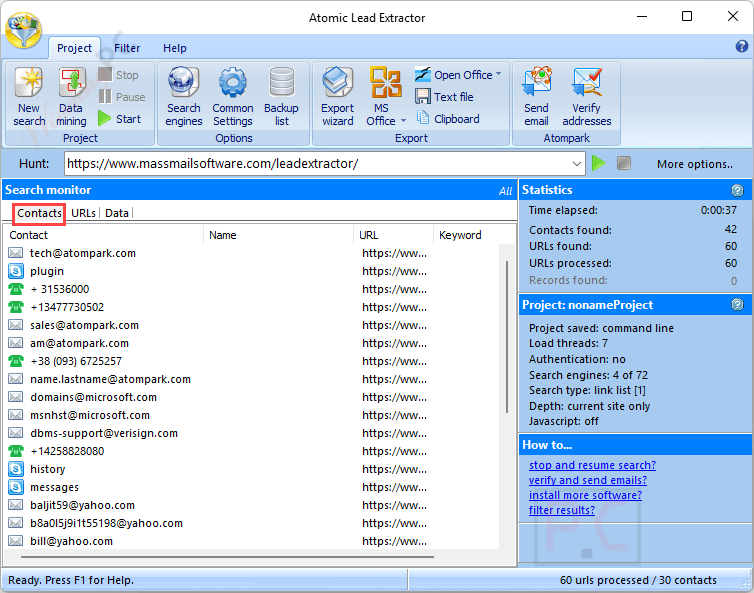
Task: Open the Data mining tool
Action: 71,97
